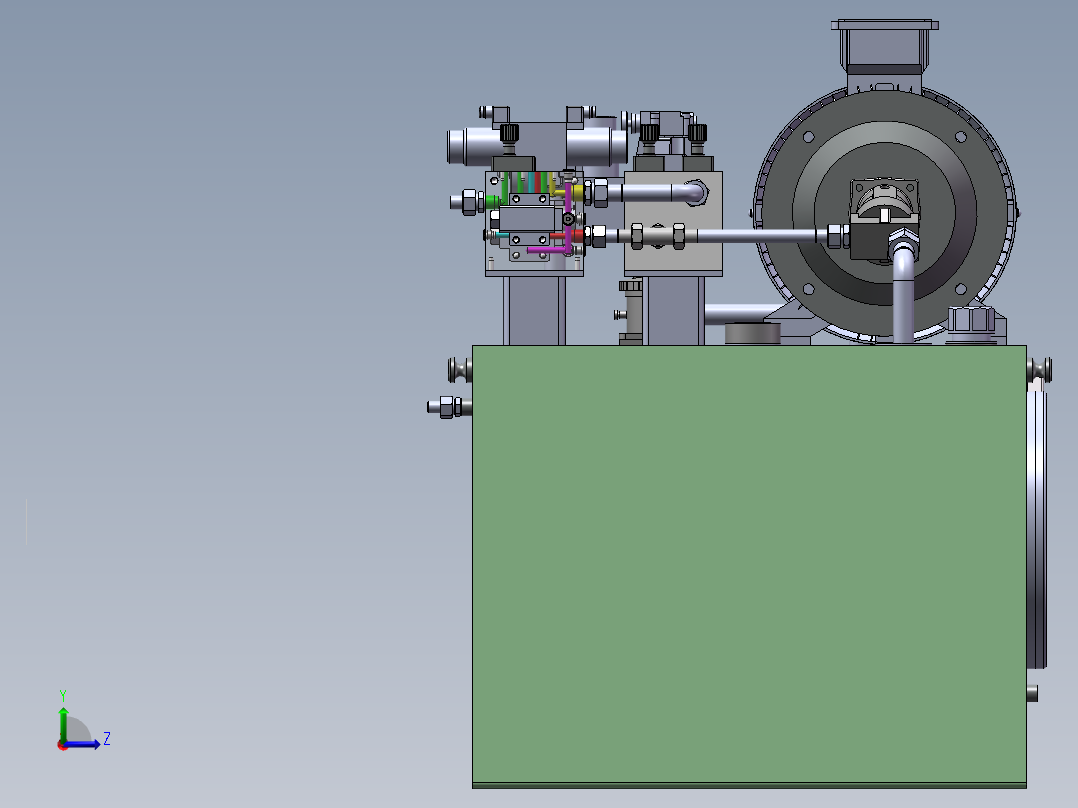Viewport: 1078px width, 808px height.
Task: Select the green fitting left of the valve block
Action: [x=494, y=202]
